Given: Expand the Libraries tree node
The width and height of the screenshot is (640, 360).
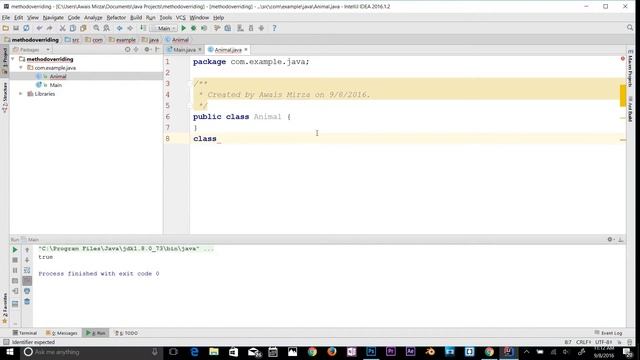Looking at the screenshot, I should click(20, 94).
